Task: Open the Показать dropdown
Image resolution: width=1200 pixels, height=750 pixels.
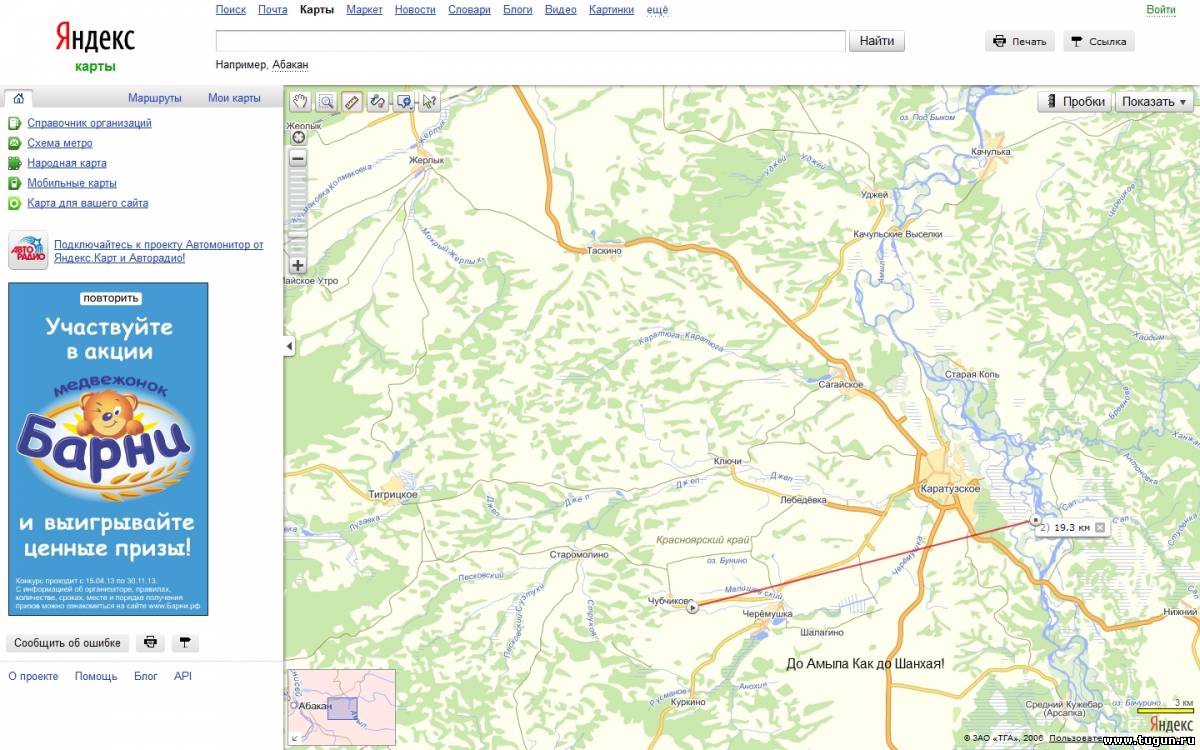Action: coord(1155,101)
